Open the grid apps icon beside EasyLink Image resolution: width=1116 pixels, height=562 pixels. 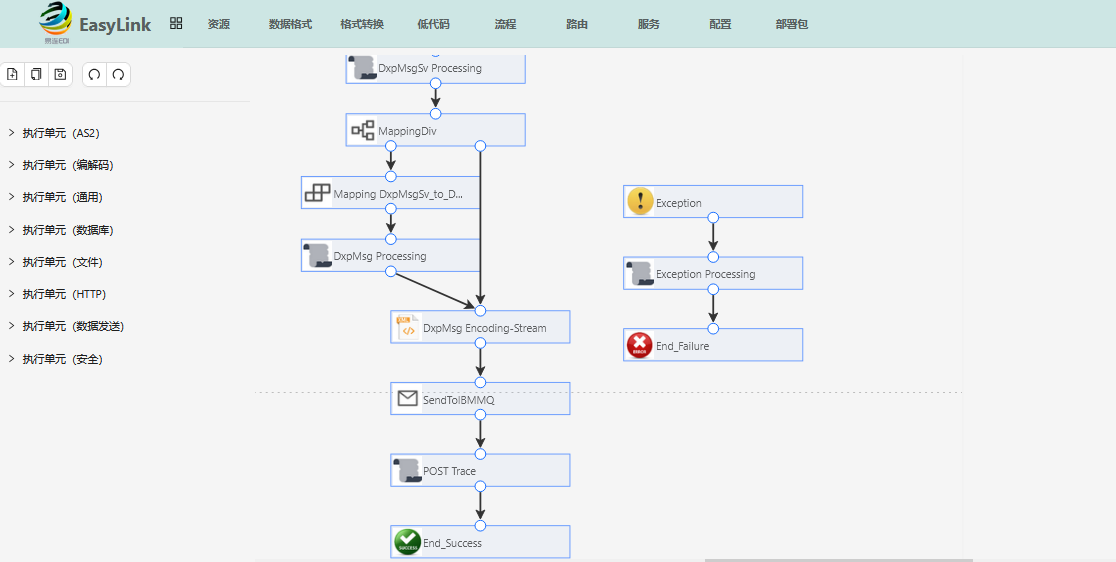[177, 23]
